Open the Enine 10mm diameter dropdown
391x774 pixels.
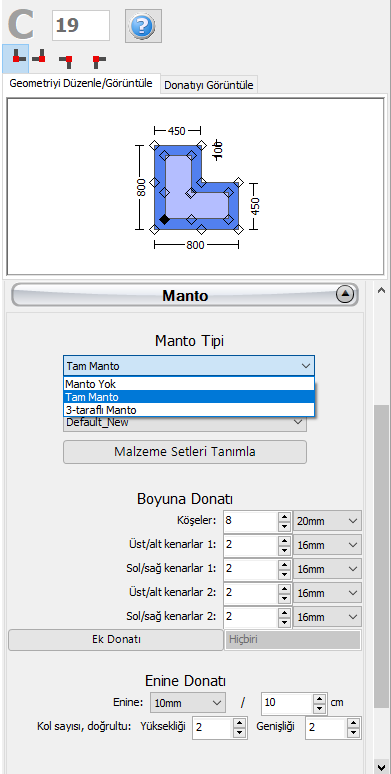(187, 702)
